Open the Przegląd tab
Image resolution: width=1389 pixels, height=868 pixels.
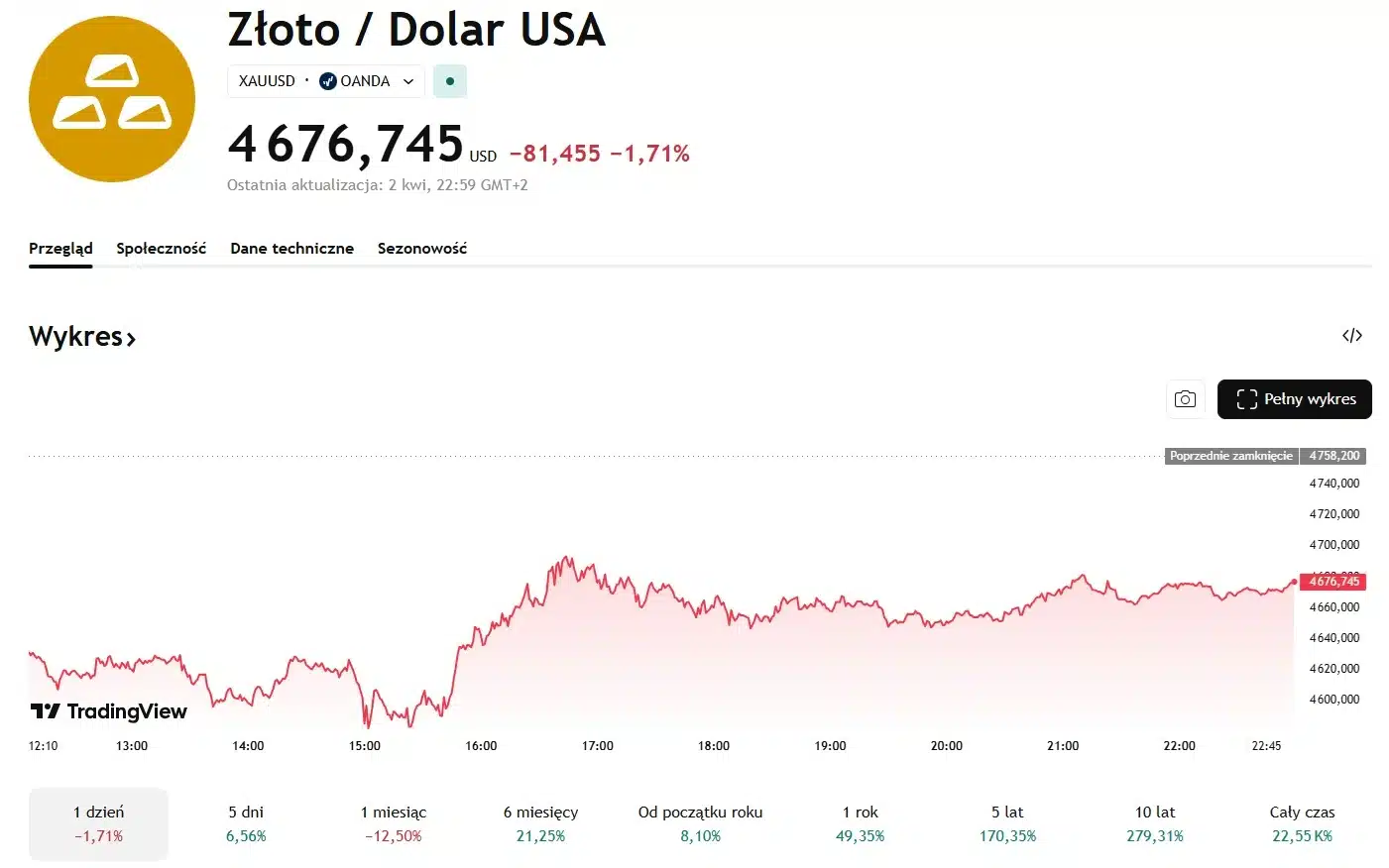tap(60, 249)
